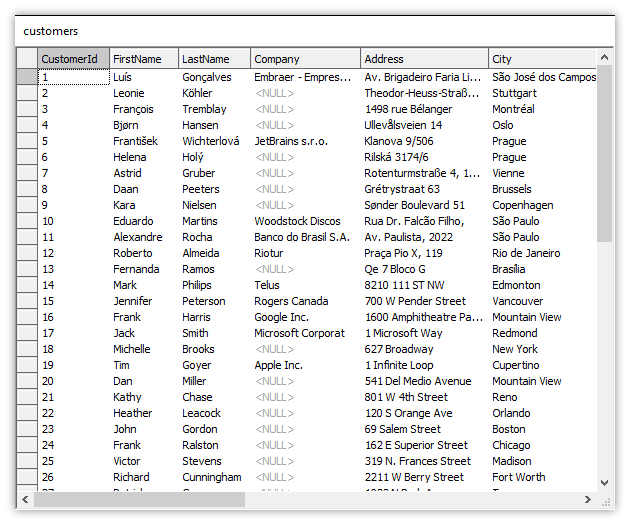Select City cell 'Boston'
The height and width of the screenshot is (525, 630).
(x=542, y=429)
